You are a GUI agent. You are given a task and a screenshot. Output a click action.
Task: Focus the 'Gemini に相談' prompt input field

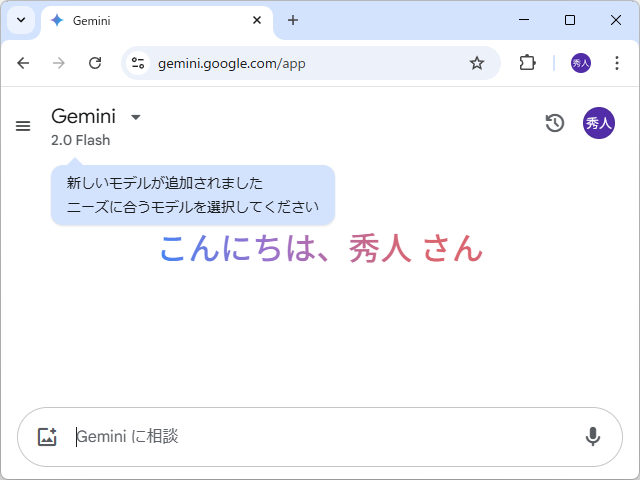[320, 437]
